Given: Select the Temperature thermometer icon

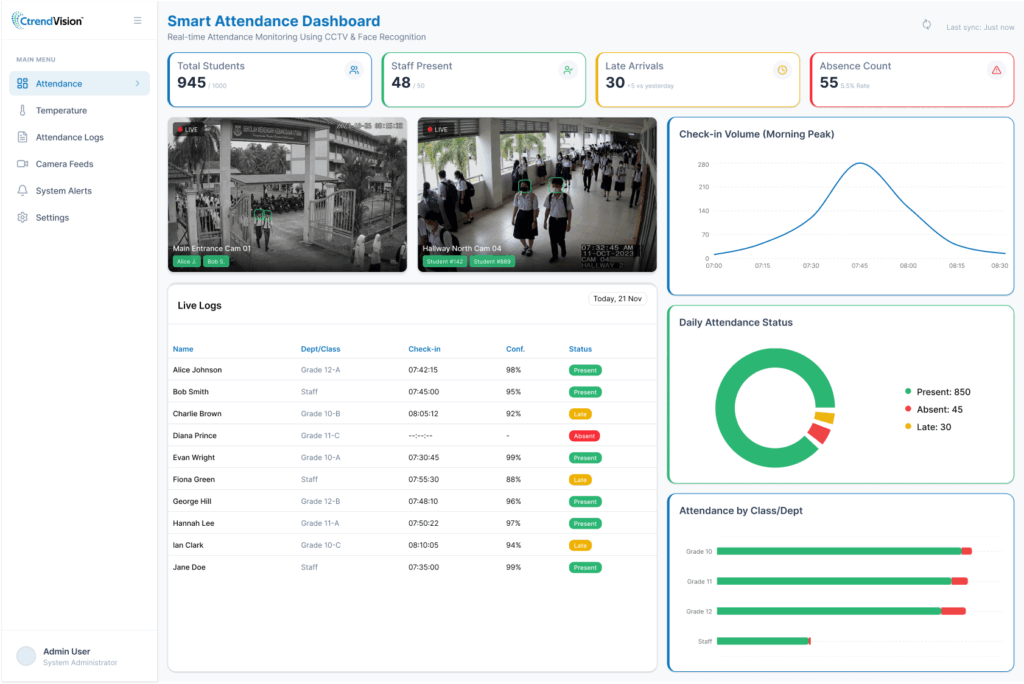Looking at the screenshot, I should [x=22, y=110].
